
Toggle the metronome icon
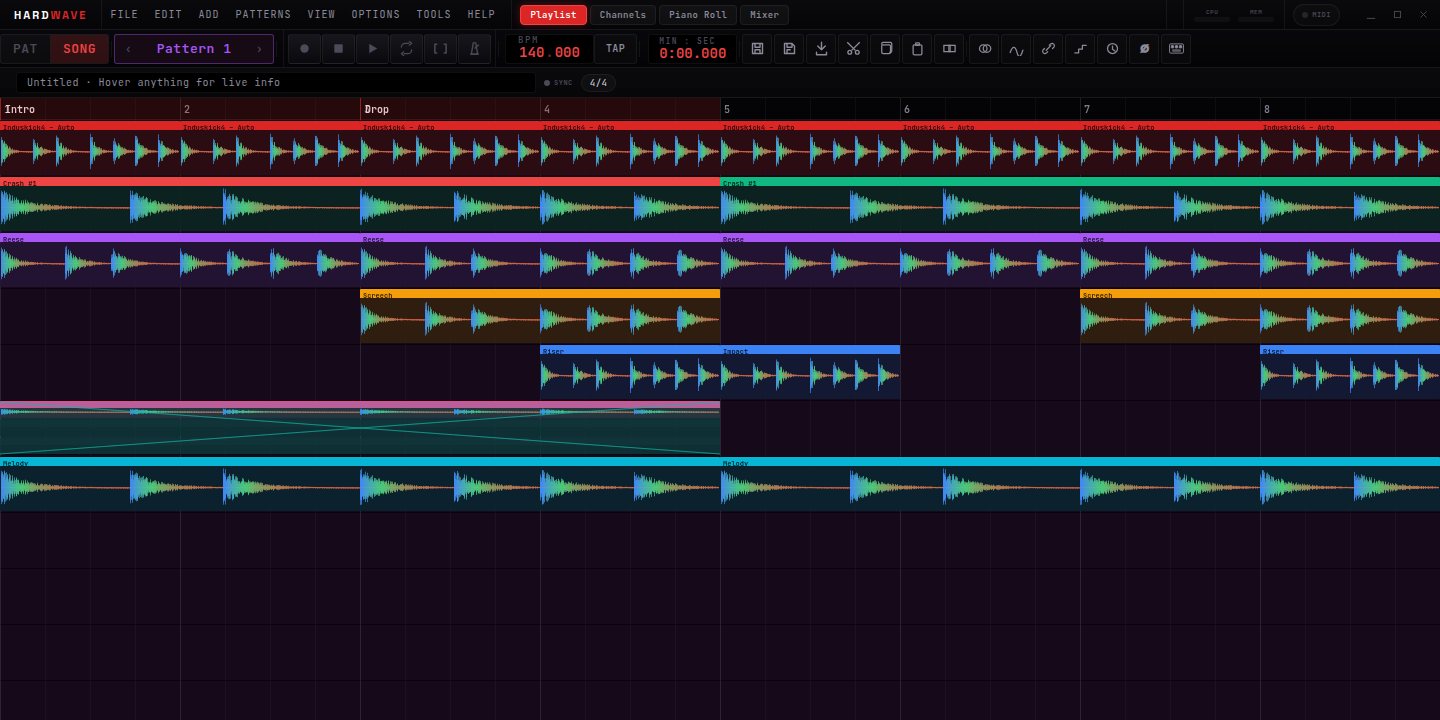coord(474,49)
